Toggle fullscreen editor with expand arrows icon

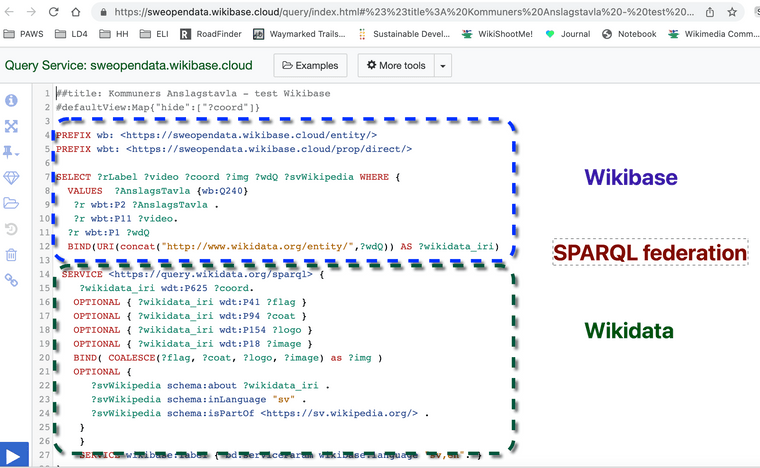(x=12, y=126)
